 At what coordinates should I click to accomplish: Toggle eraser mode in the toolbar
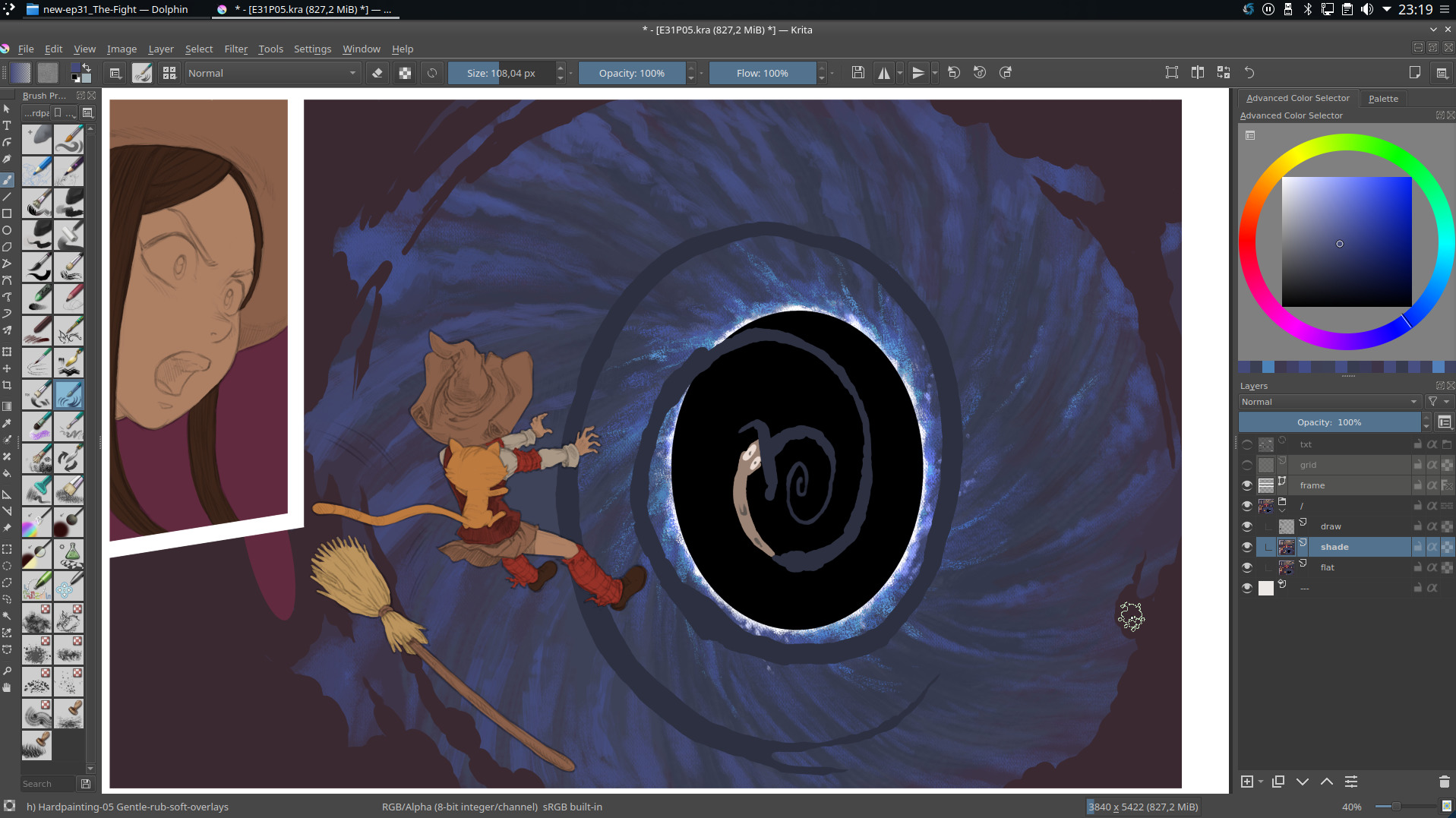tap(377, 73)
